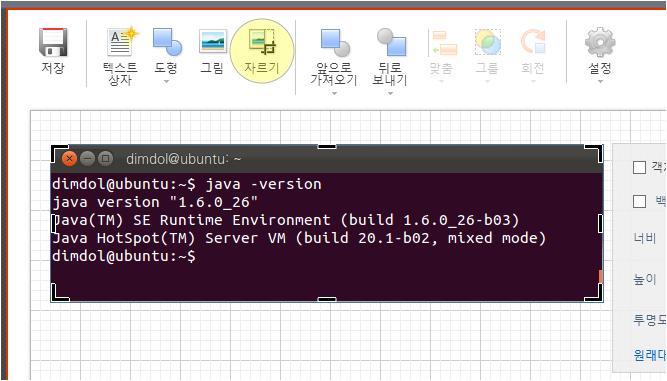Screen dimensions: 667x381
Task: Click the blue 원래대 reset link
Action: coord(650,355)
